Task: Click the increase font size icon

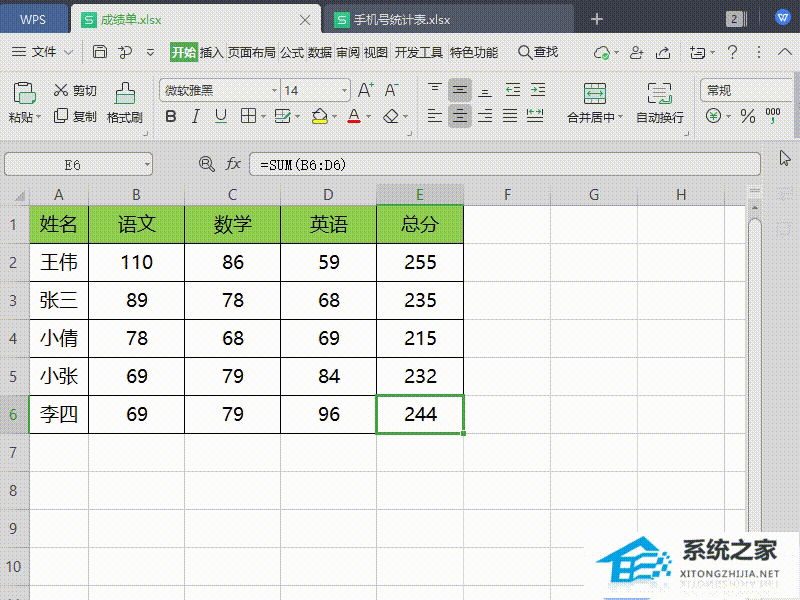Action: click(365, 90)
